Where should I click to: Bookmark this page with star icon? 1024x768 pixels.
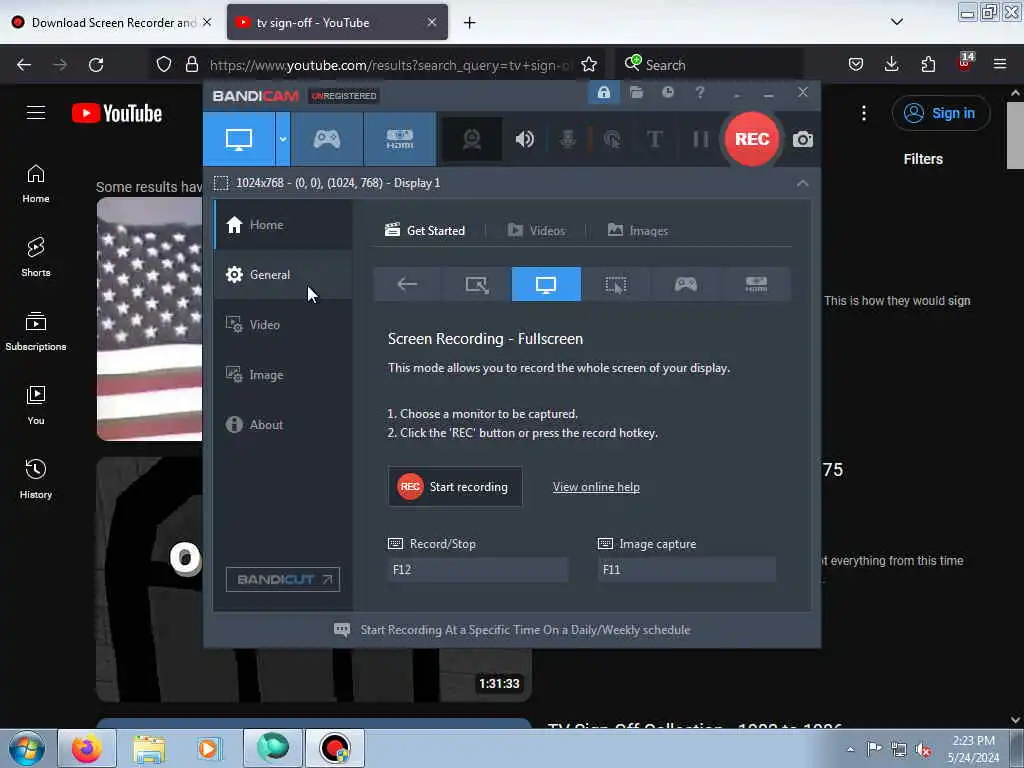tap(589, 65)
